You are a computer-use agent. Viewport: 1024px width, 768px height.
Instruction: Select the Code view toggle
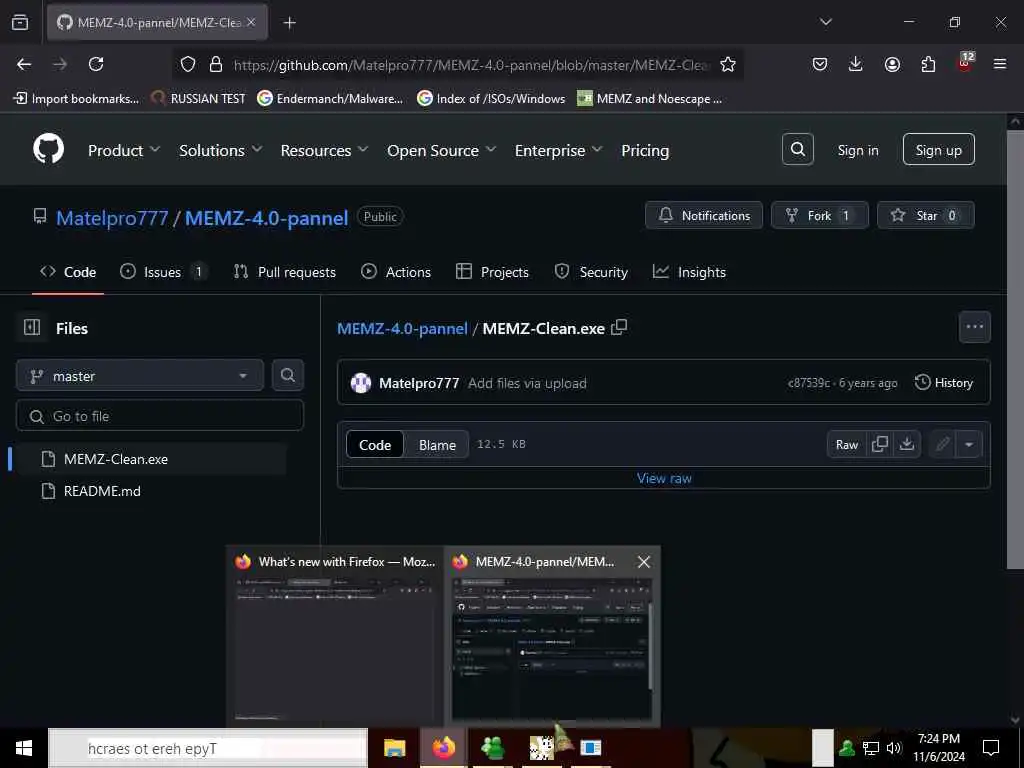[375, 445]
